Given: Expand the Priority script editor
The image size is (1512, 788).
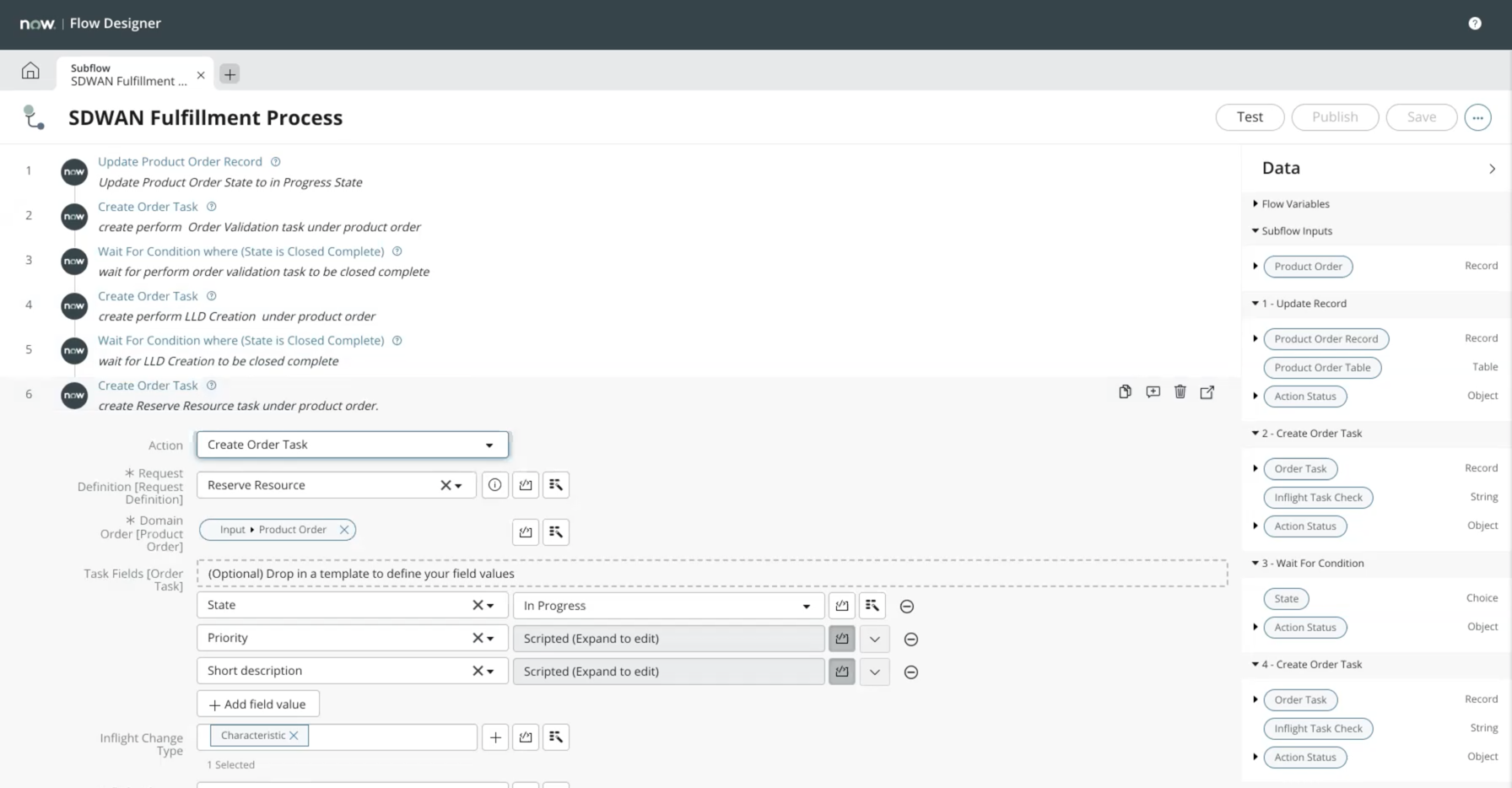Looking at the screenshot, I should tap(875, 639).
